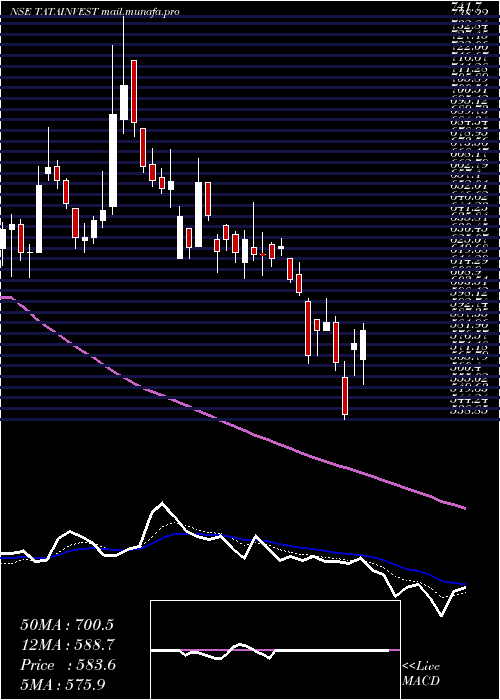Click the right end of the purple 50MA line
500x700 pixels.
[464, 508]
